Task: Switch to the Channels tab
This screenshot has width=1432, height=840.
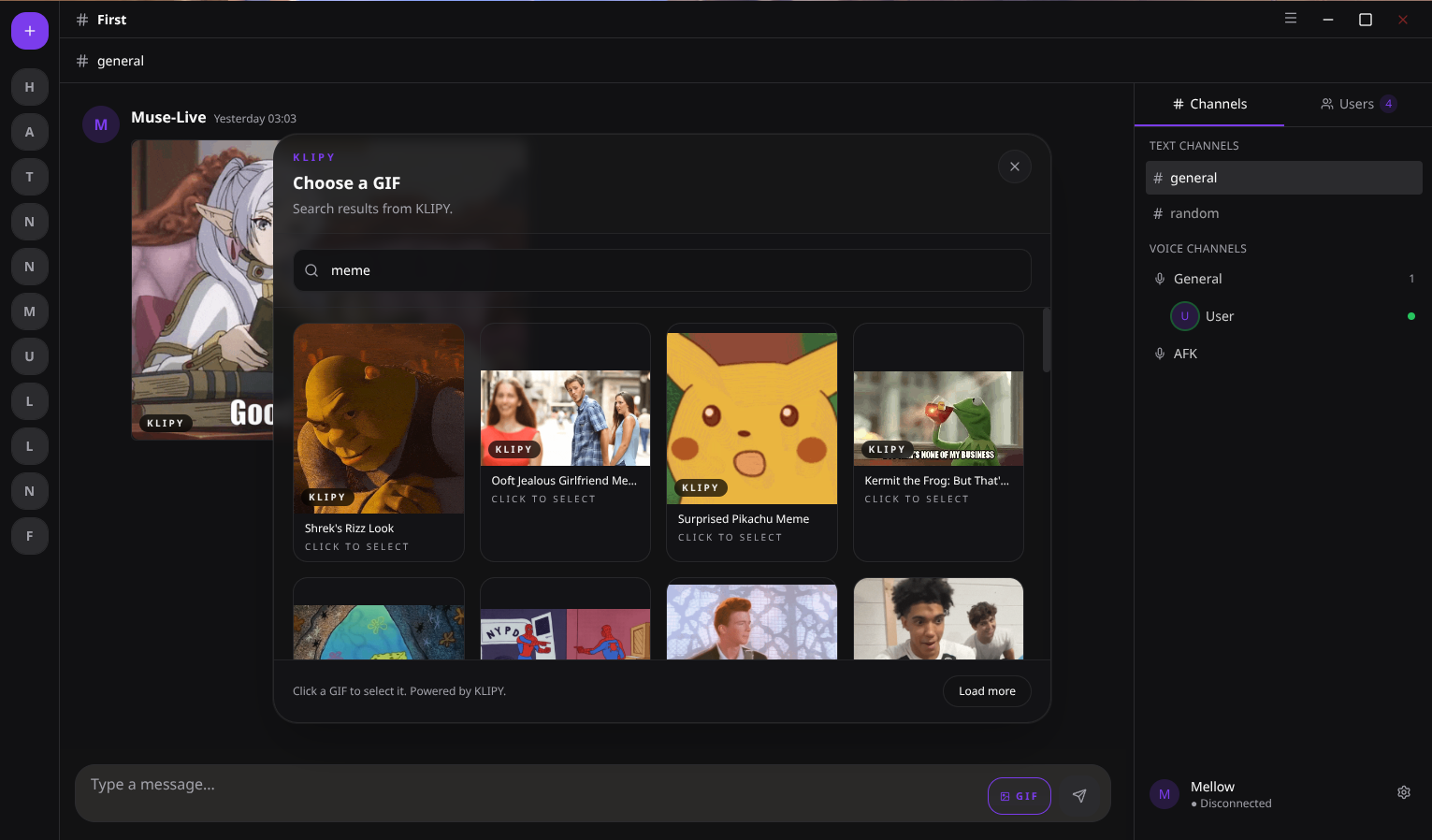Action: [1209, 104]
